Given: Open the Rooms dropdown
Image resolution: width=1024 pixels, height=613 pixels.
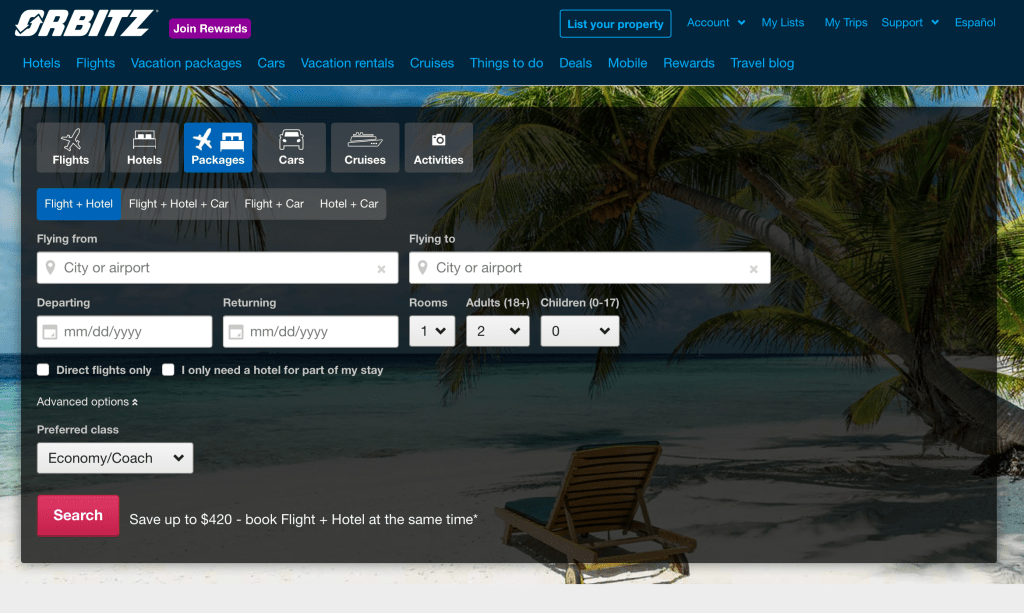Looking at the screenshot, I should (432, 331).
